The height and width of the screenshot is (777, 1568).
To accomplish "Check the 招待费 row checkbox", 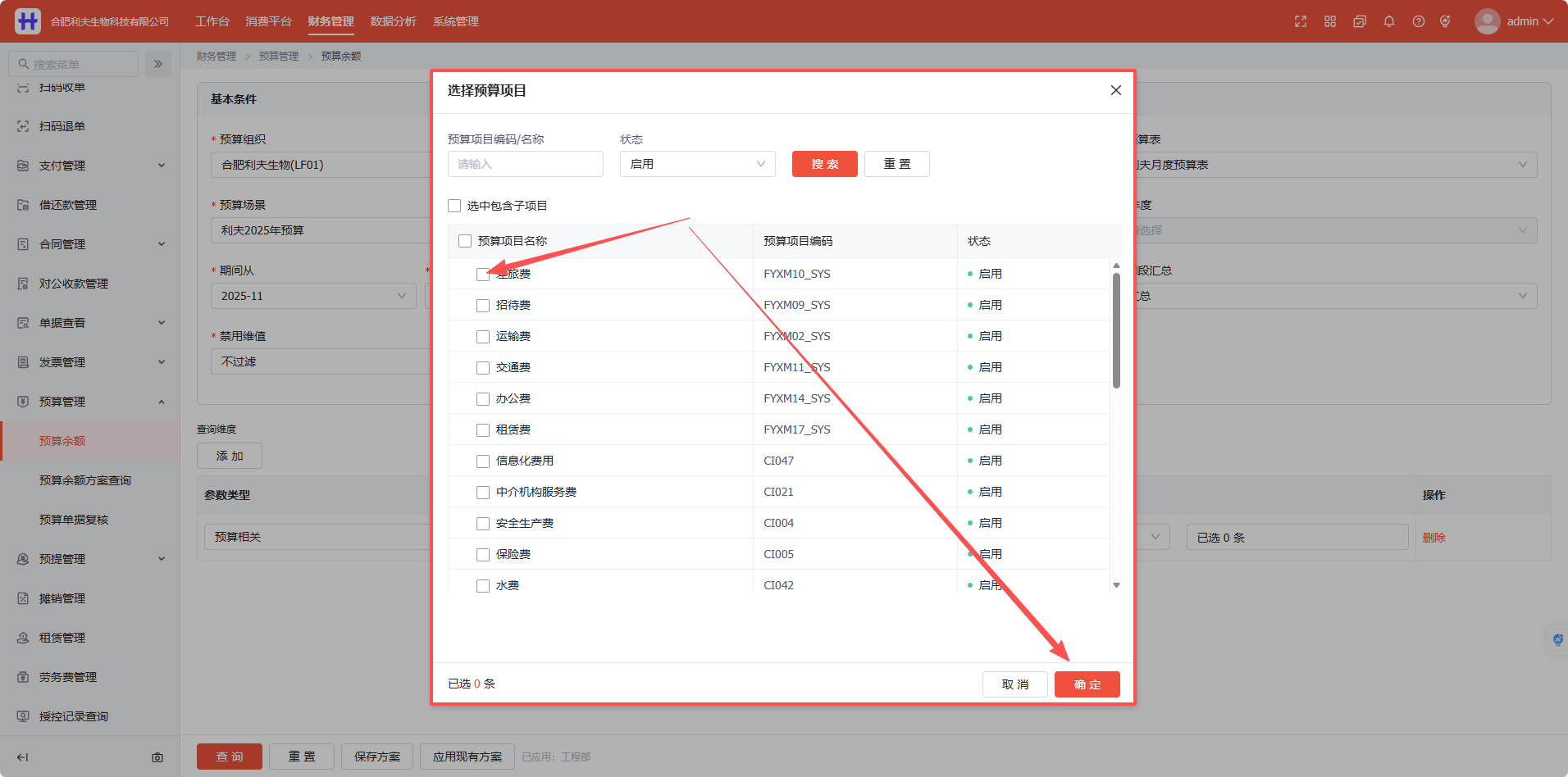I will [483, 306].
